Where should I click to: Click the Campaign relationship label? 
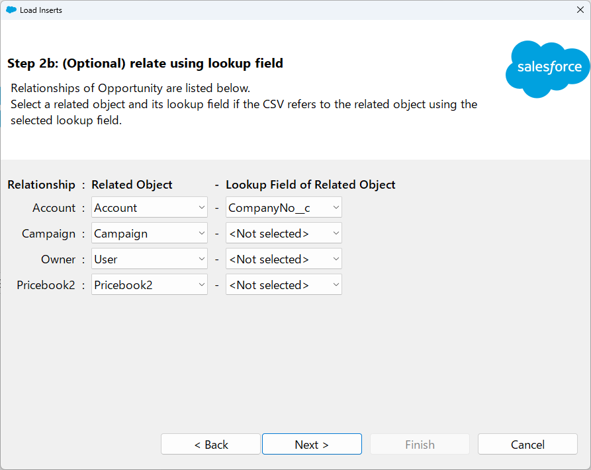click(x=49, y=234)
